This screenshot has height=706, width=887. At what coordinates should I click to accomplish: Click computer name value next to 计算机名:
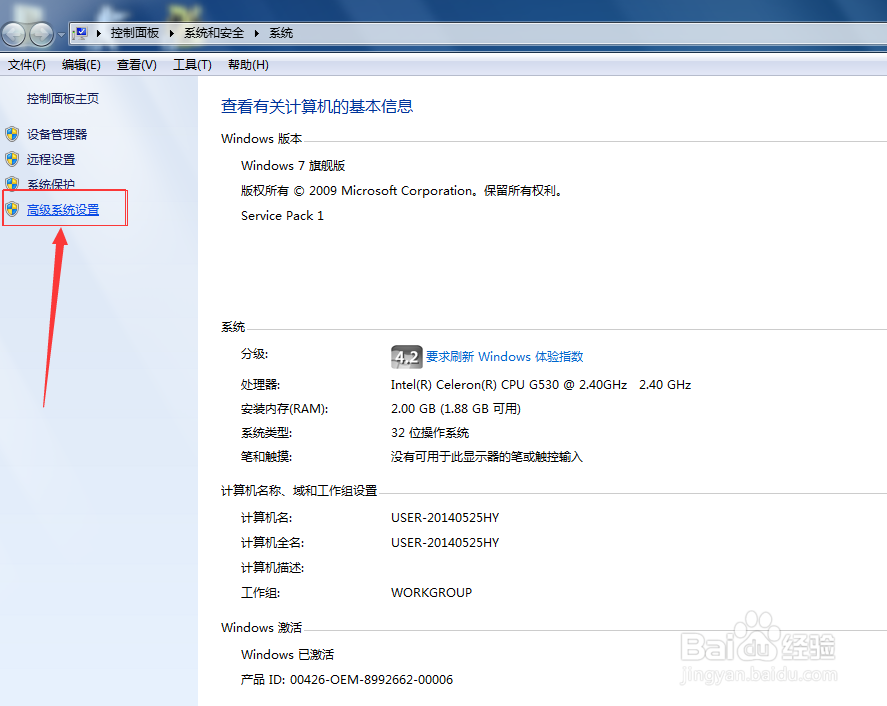[x=445, y=518]
